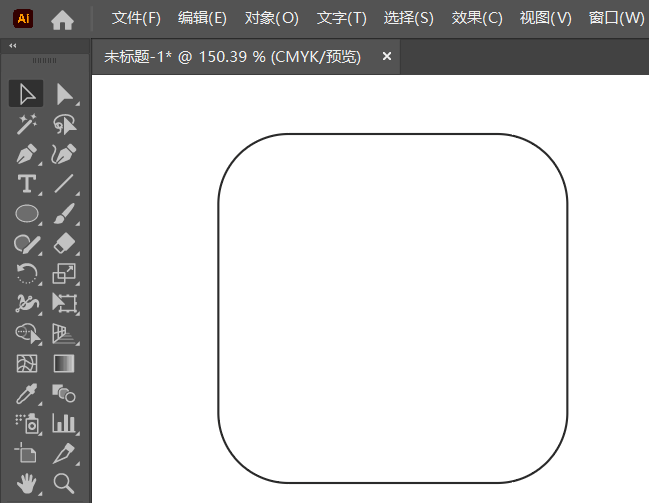Screen dimensions: 649x503
Task: Open the 效果(C) menu
Action: 477,18
